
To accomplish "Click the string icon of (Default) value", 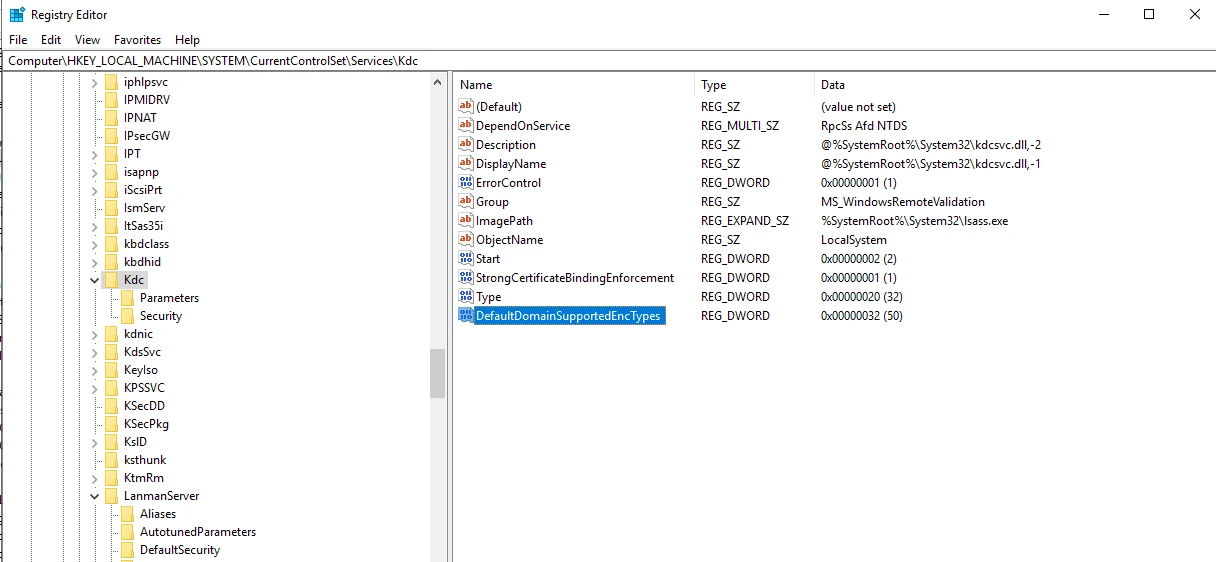I will (x=465, y=106).
